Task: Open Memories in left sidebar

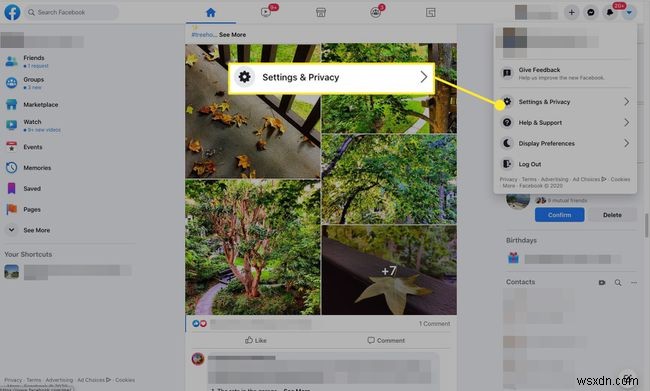Action: point(37,168)
